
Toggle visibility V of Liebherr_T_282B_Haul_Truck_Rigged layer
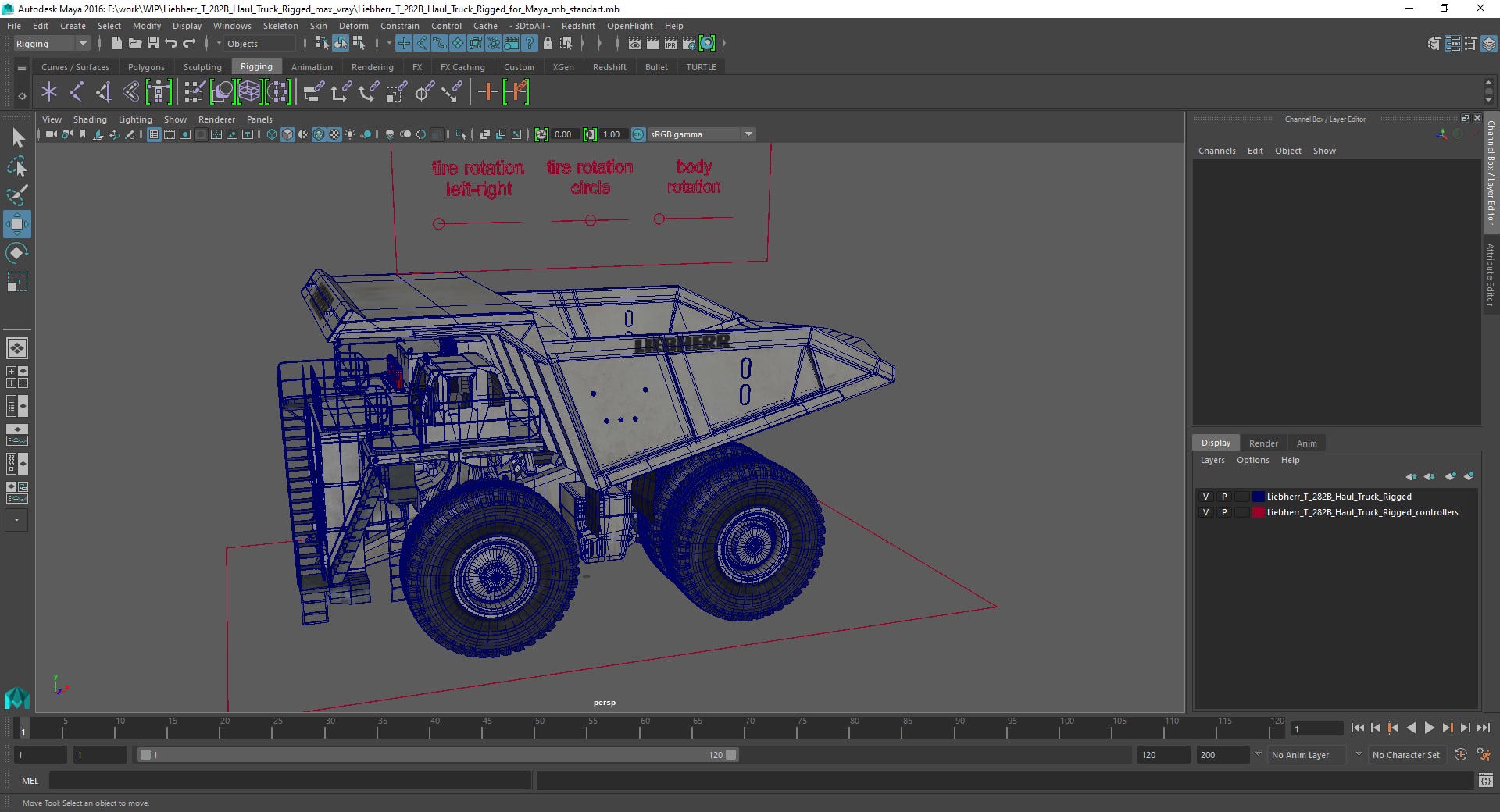point(1205,497)
